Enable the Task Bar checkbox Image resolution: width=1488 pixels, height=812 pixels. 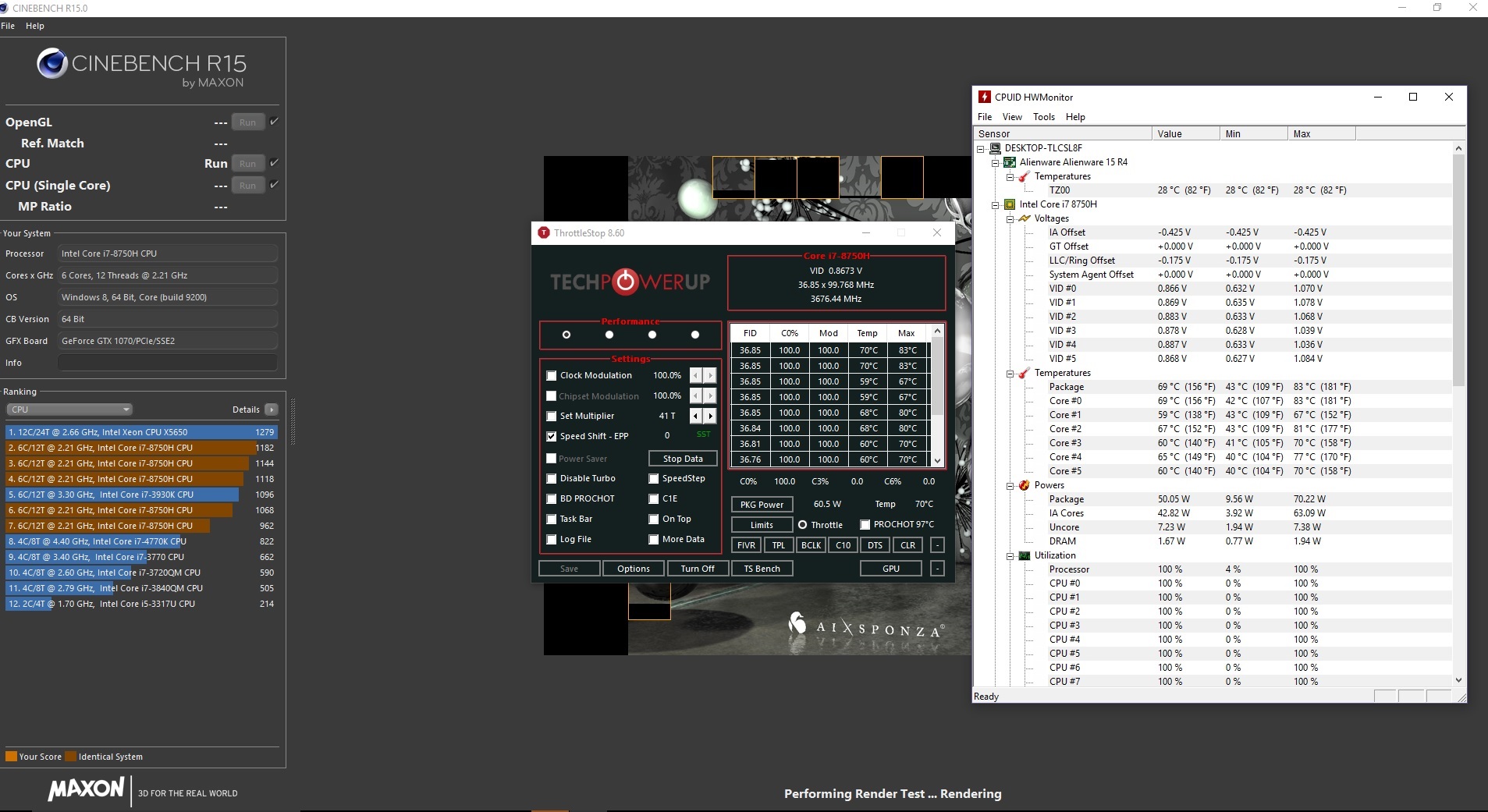[552, 519]
